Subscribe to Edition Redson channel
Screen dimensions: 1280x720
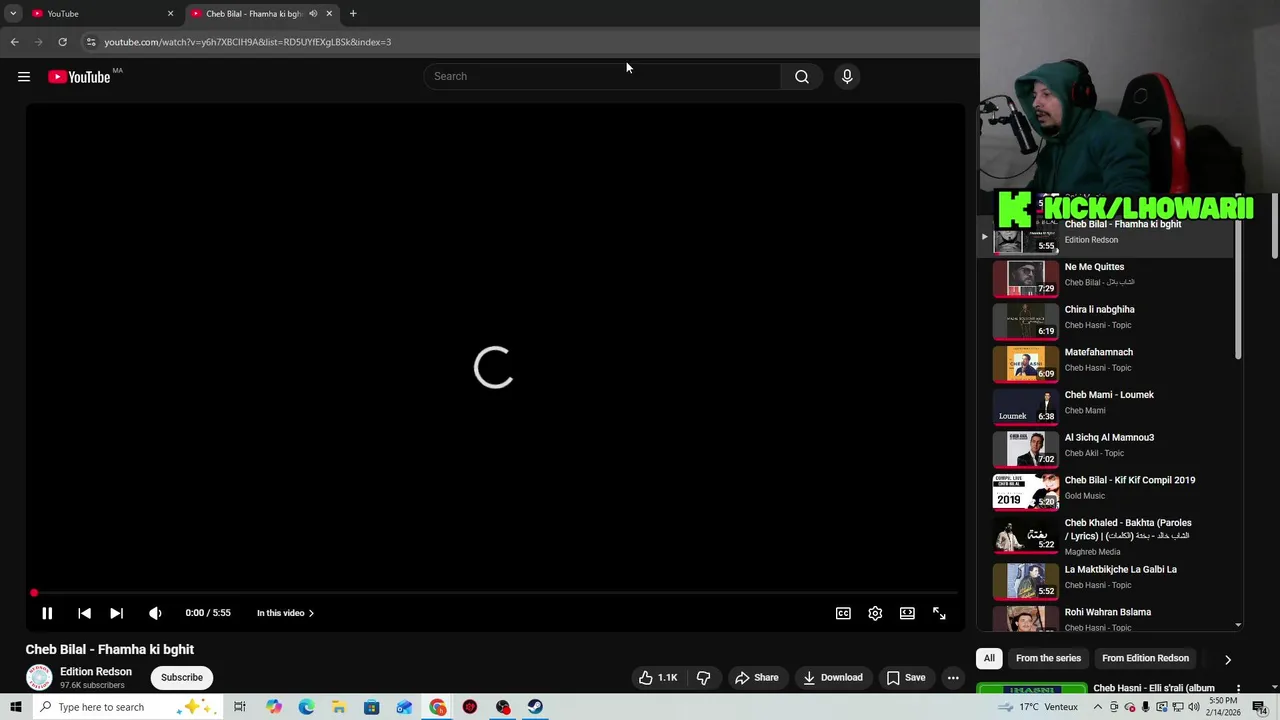pos(182,677)
